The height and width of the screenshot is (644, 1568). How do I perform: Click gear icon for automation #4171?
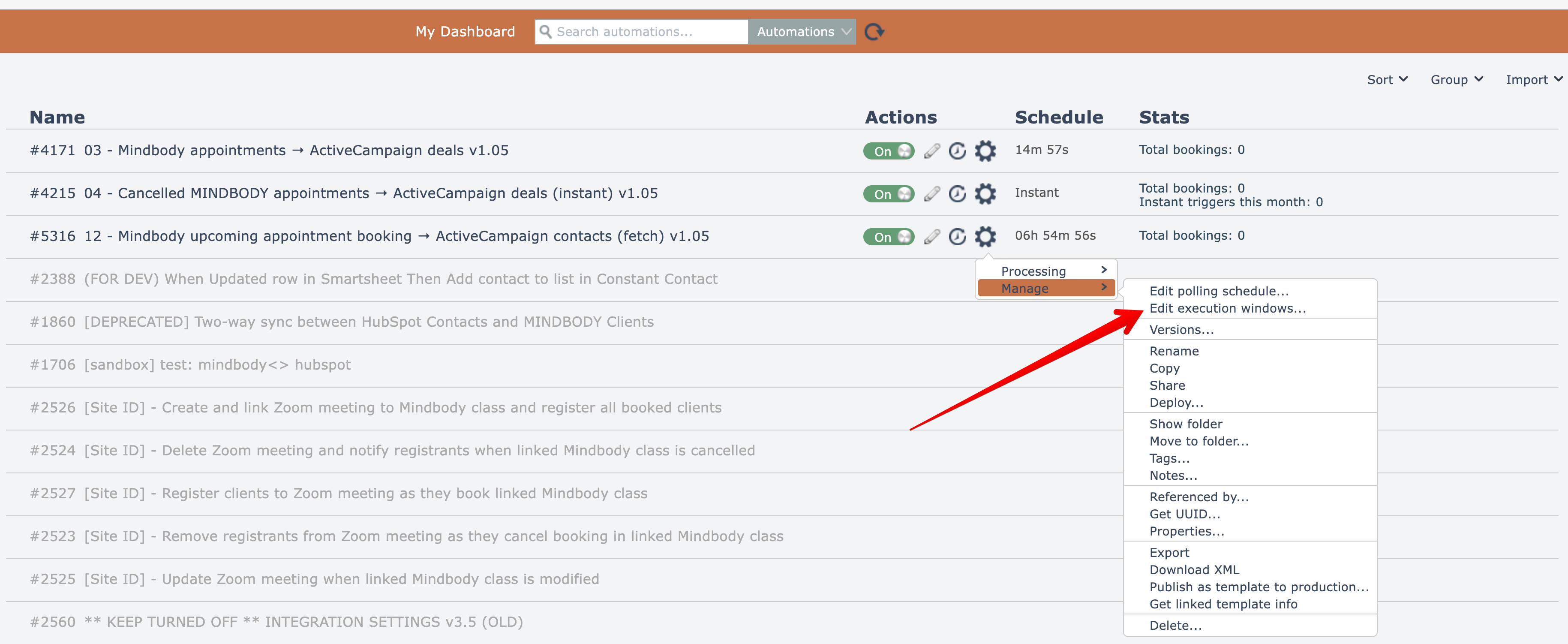(x=985, y=151)
